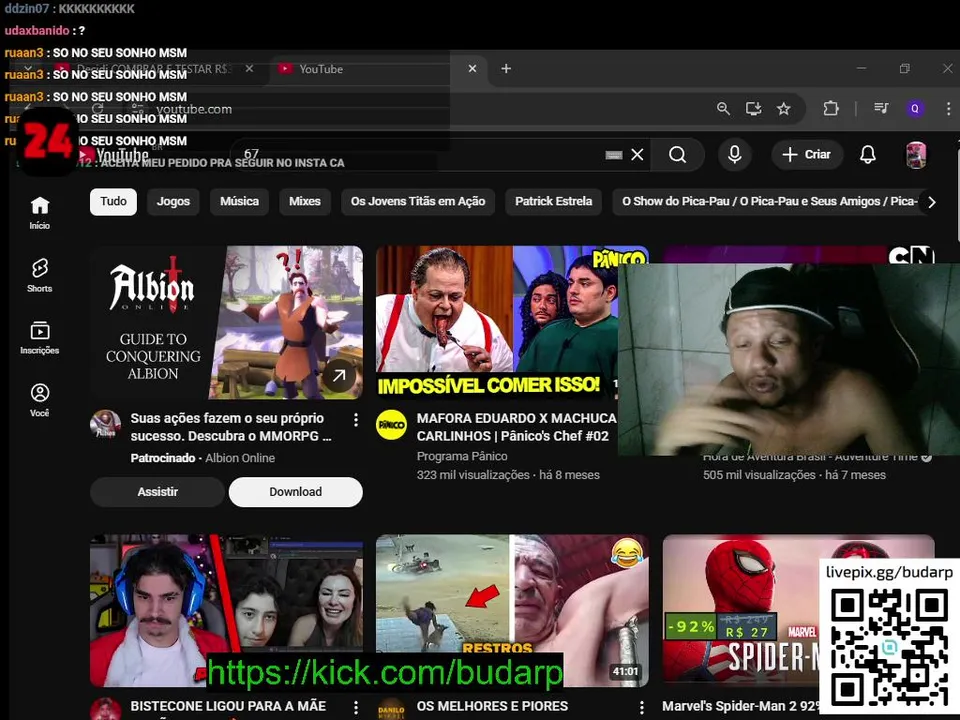Click the Criar create button

pos(806,154)
